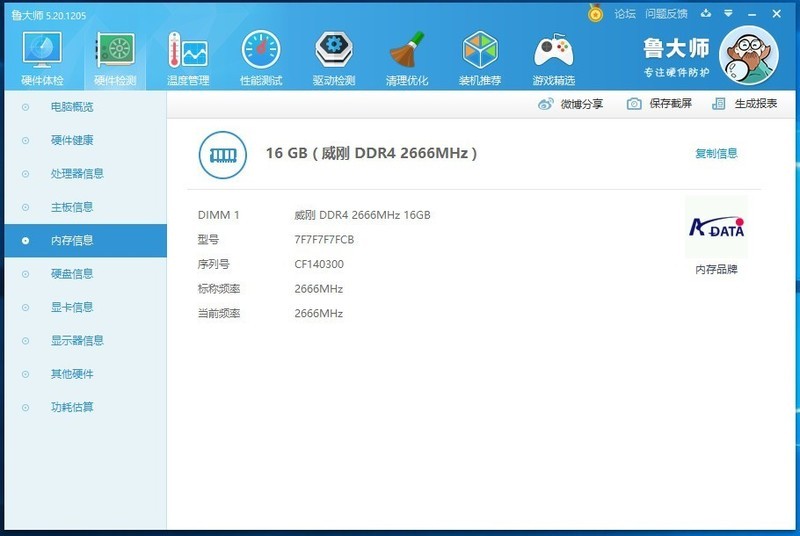Image resolution: width=800 pixels, height=536 pixels.
Task: Open the 装机推荐 cube icon
Action: pos(480,58)
